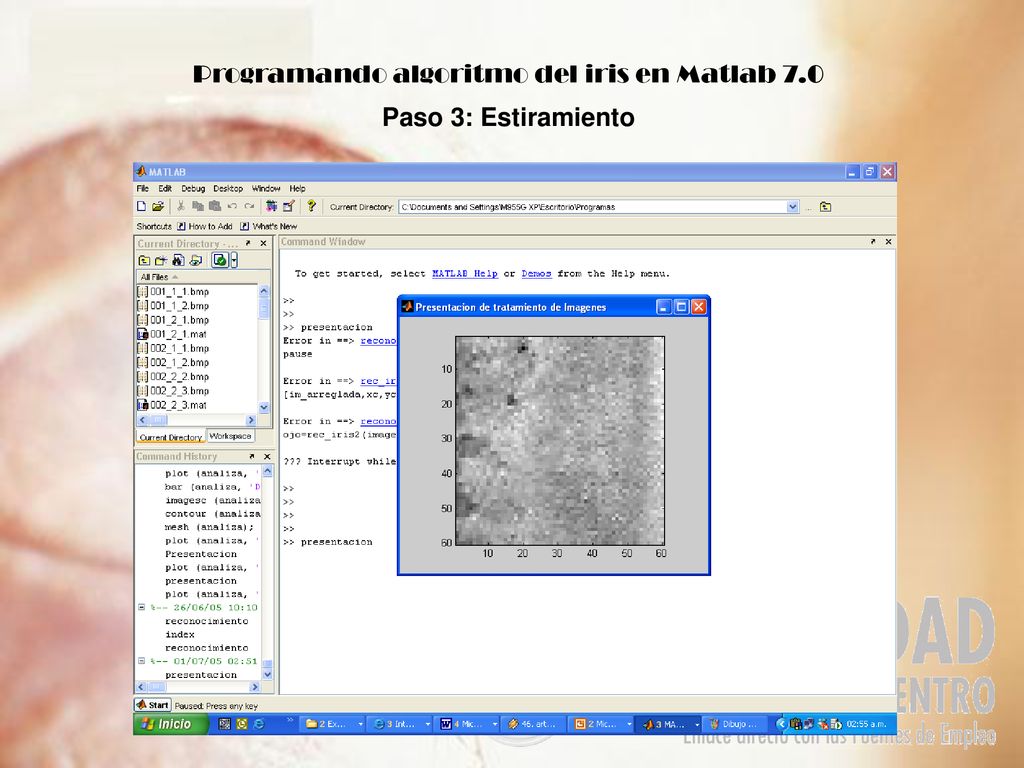
Task: Click the file list horizontal scroll-right arrow
Action: (x=251, y=420)
